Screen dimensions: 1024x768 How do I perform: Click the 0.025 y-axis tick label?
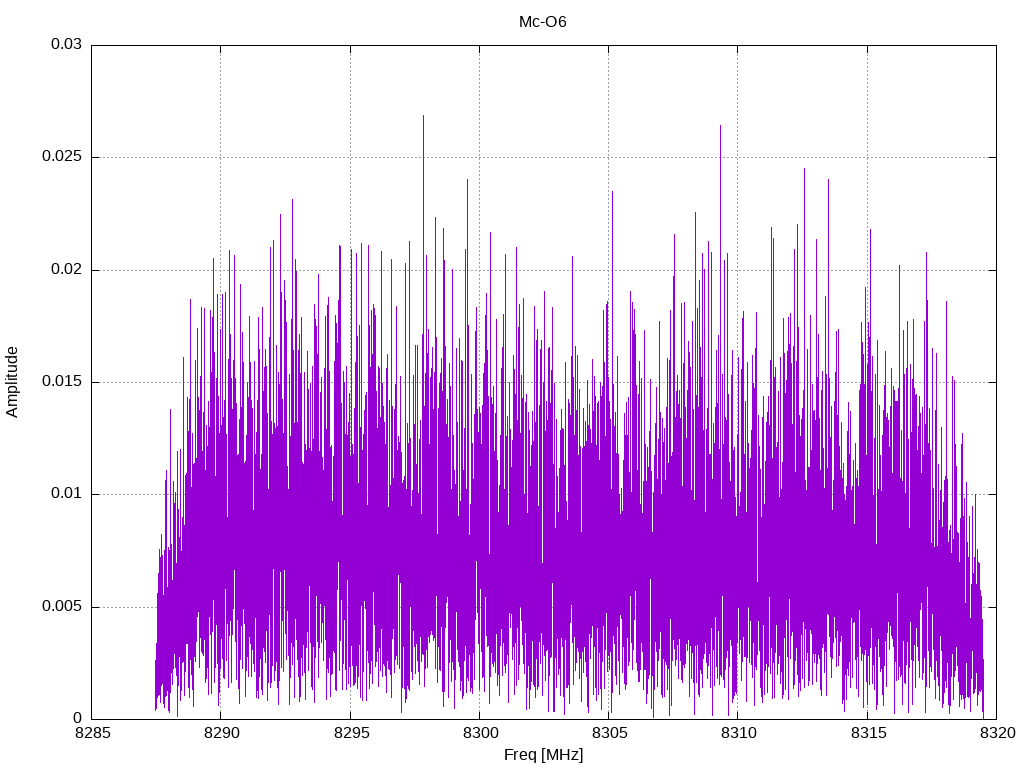pos(63,157)
